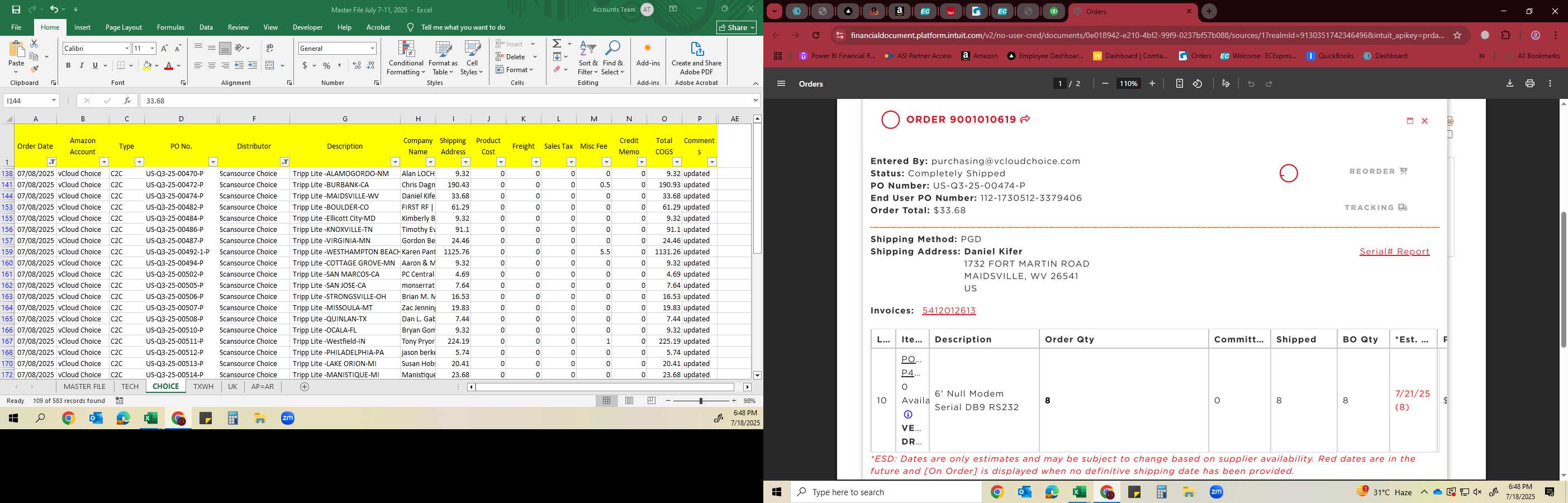
Task: Click PDF viewer zoom out minus icon
Action: tap(1105, 84)
